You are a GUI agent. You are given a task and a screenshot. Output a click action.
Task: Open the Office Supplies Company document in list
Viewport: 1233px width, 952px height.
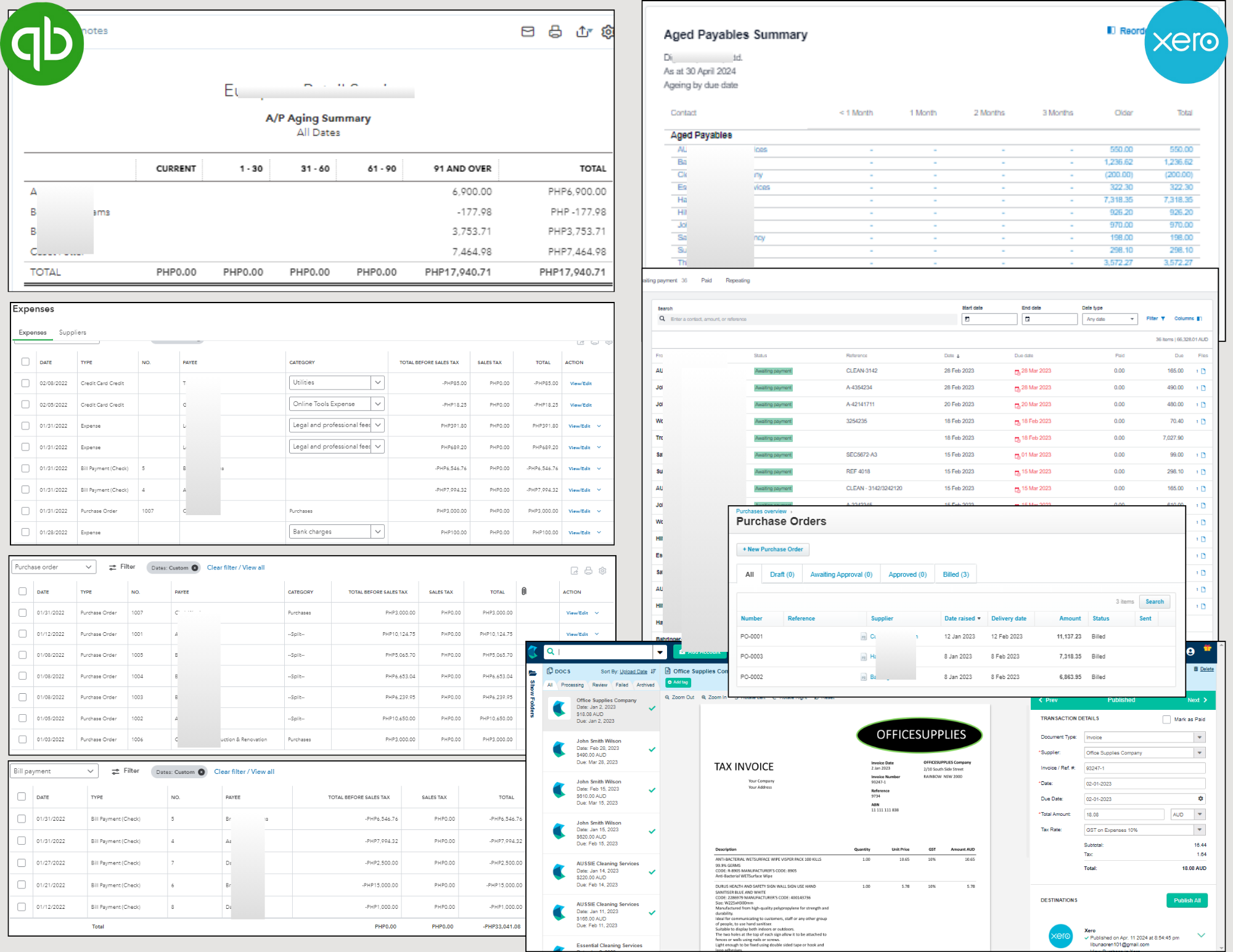[x=601, y=710]
